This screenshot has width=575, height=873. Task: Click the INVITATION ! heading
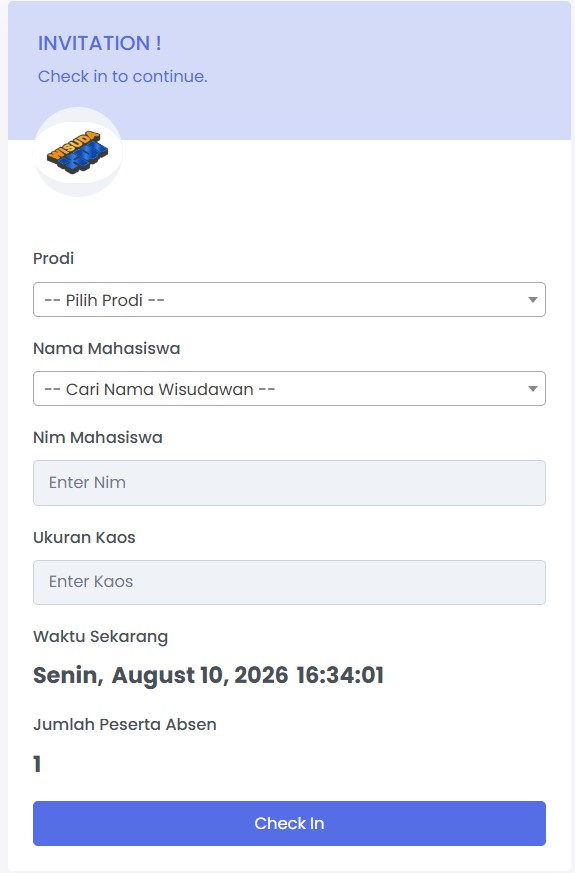click(100, 43)
